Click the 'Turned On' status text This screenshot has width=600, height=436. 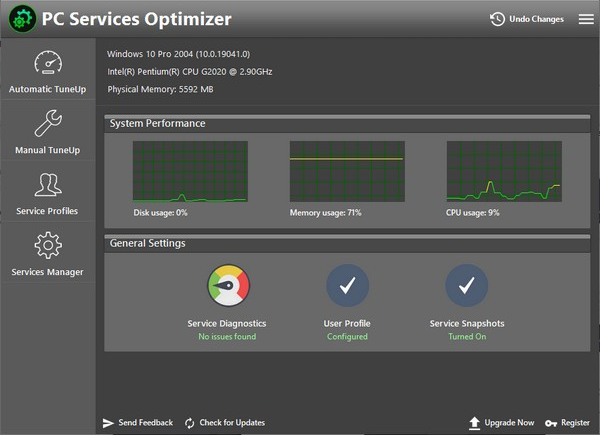(467, 337)
